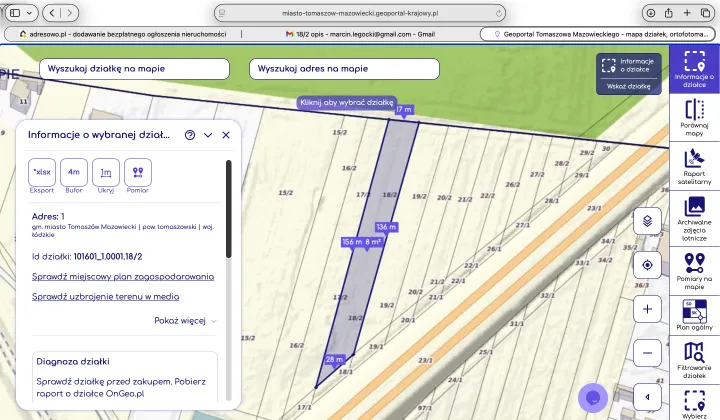Expand Pokaż więcej details

185,321
